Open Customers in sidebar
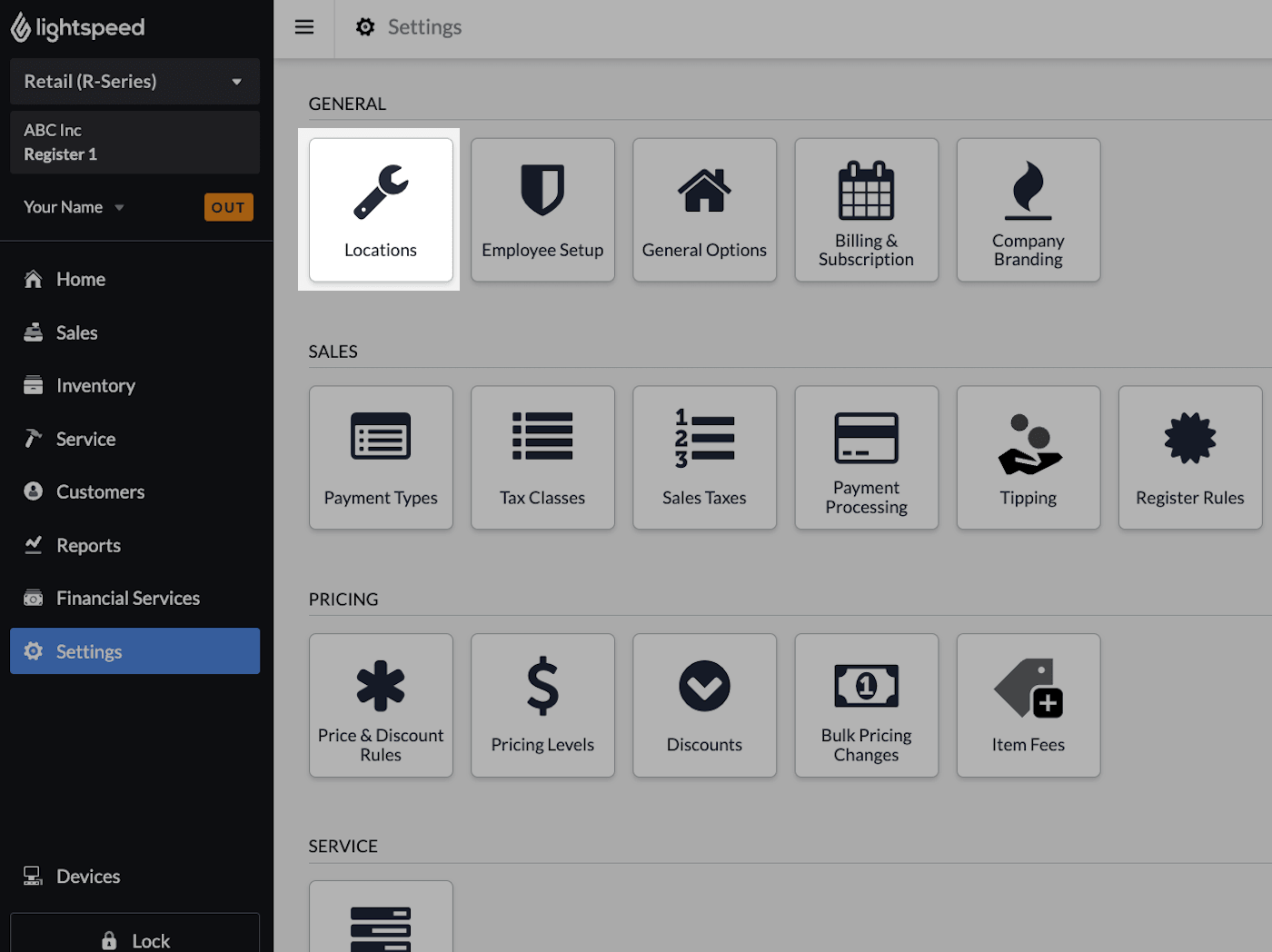 coord(134,491)
